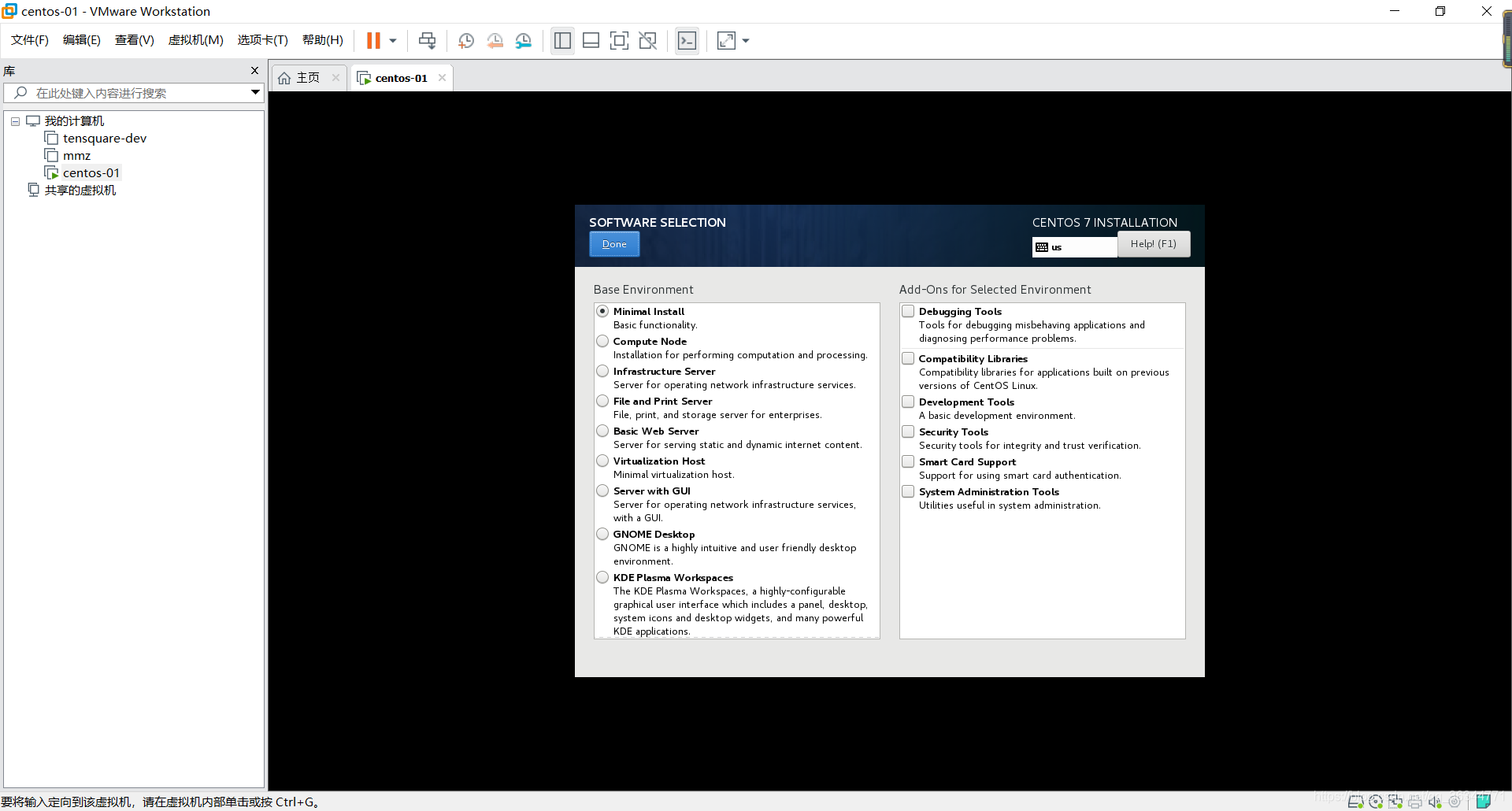Screen dimensions: 1512x811
Task: Take a snapshot with the clock-plus icon
Action: (x=466, y=40)
